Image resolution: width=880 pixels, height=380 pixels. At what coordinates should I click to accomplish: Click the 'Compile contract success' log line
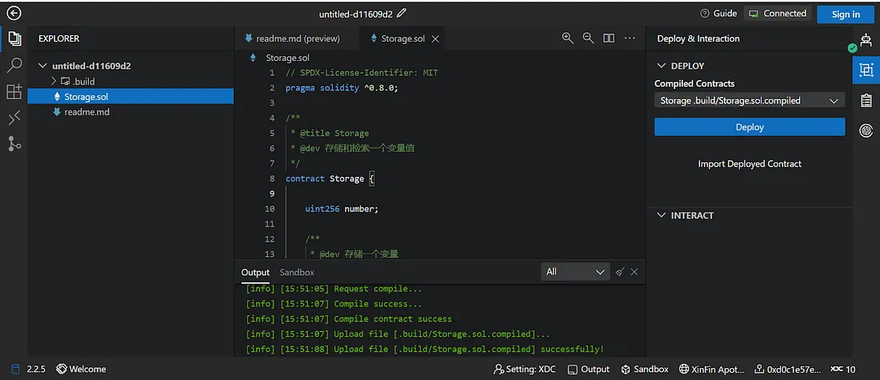349,319
